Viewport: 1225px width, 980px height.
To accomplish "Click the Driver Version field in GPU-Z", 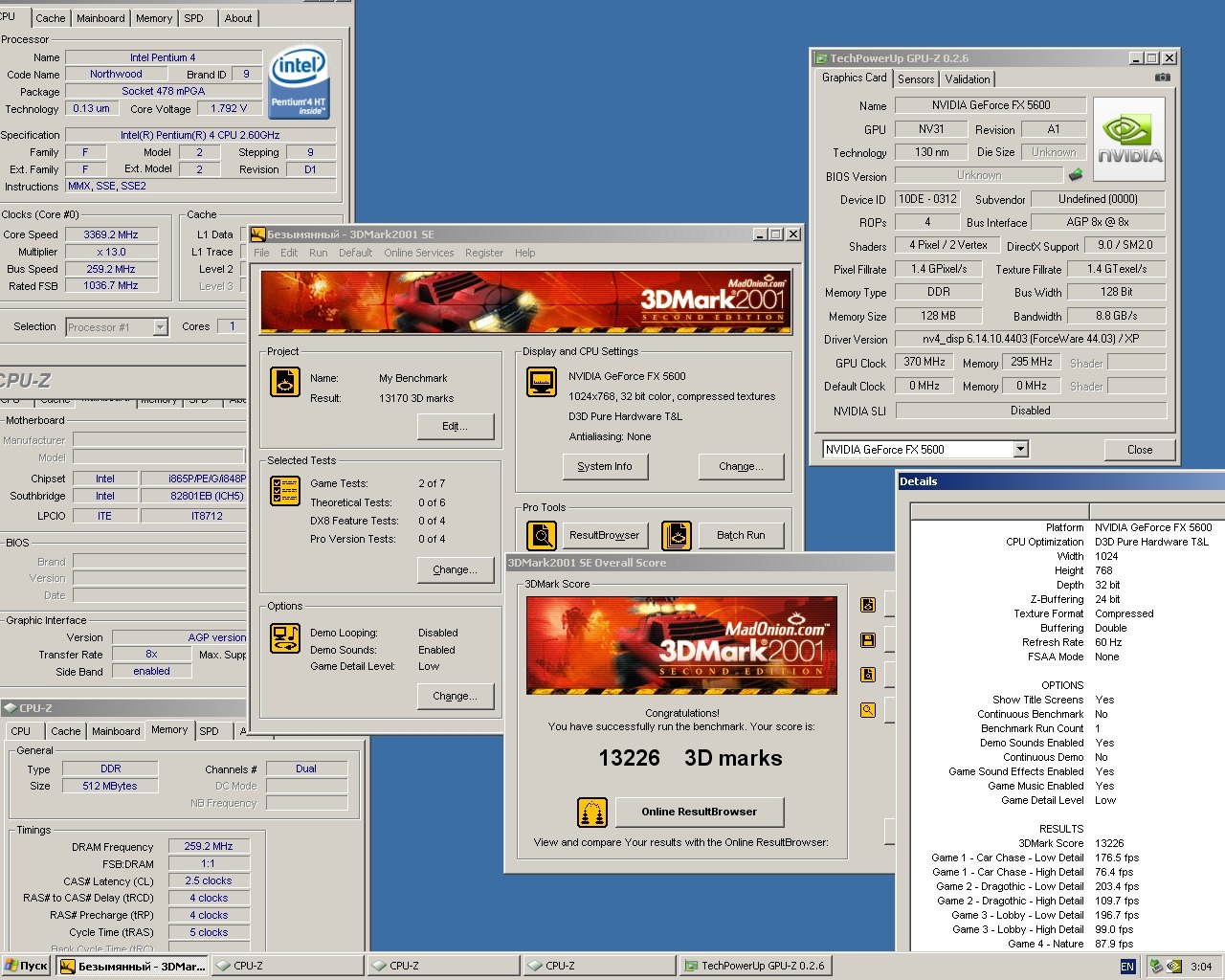I will [1031, 339].
